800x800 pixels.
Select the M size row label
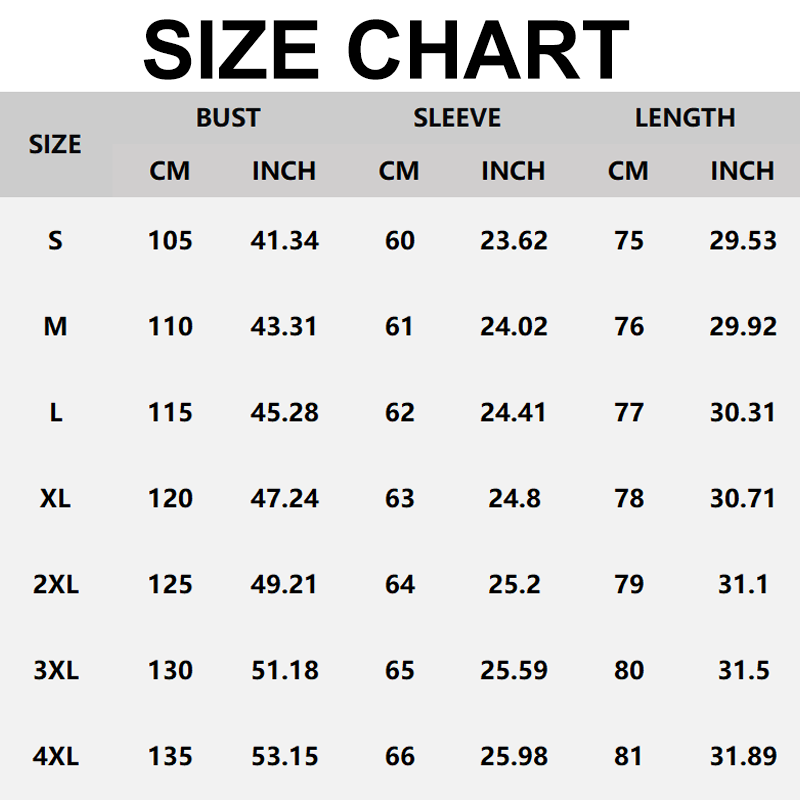coord(55,327)
